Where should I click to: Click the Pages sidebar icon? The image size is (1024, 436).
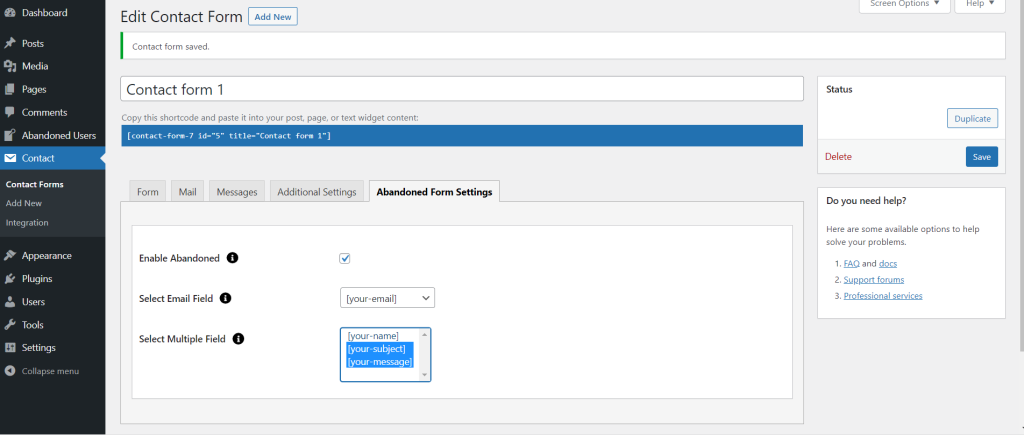click(10, 89)
